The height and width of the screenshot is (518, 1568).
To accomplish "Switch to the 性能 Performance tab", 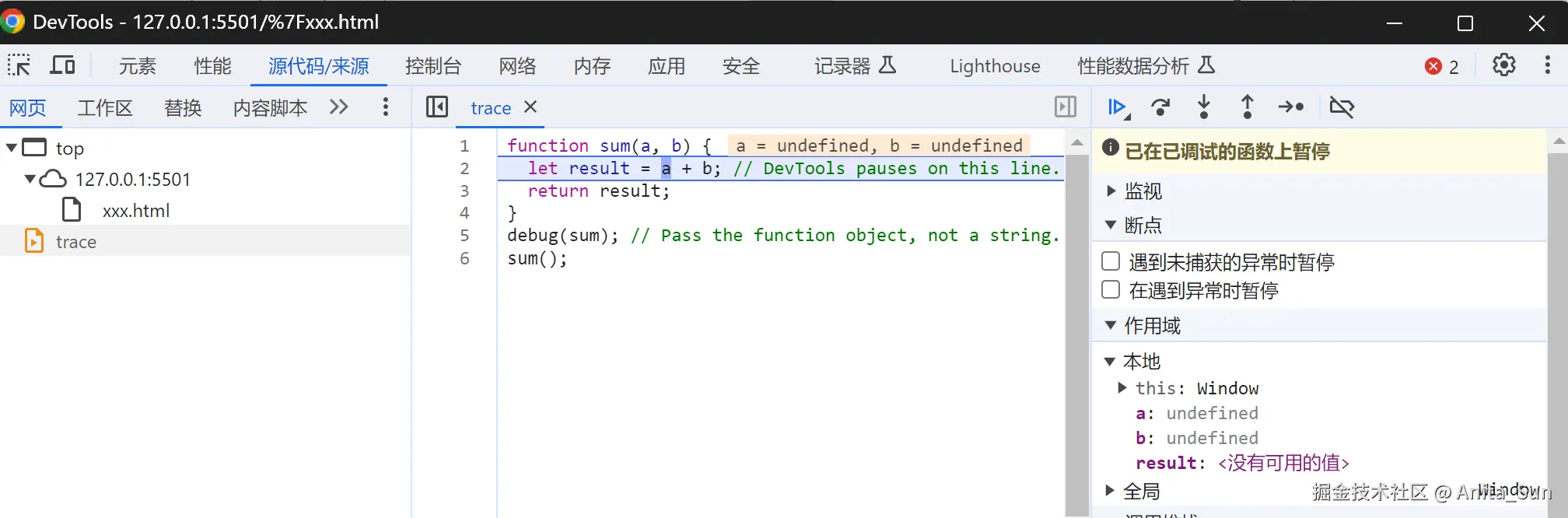I will click(x=212, y=66).
